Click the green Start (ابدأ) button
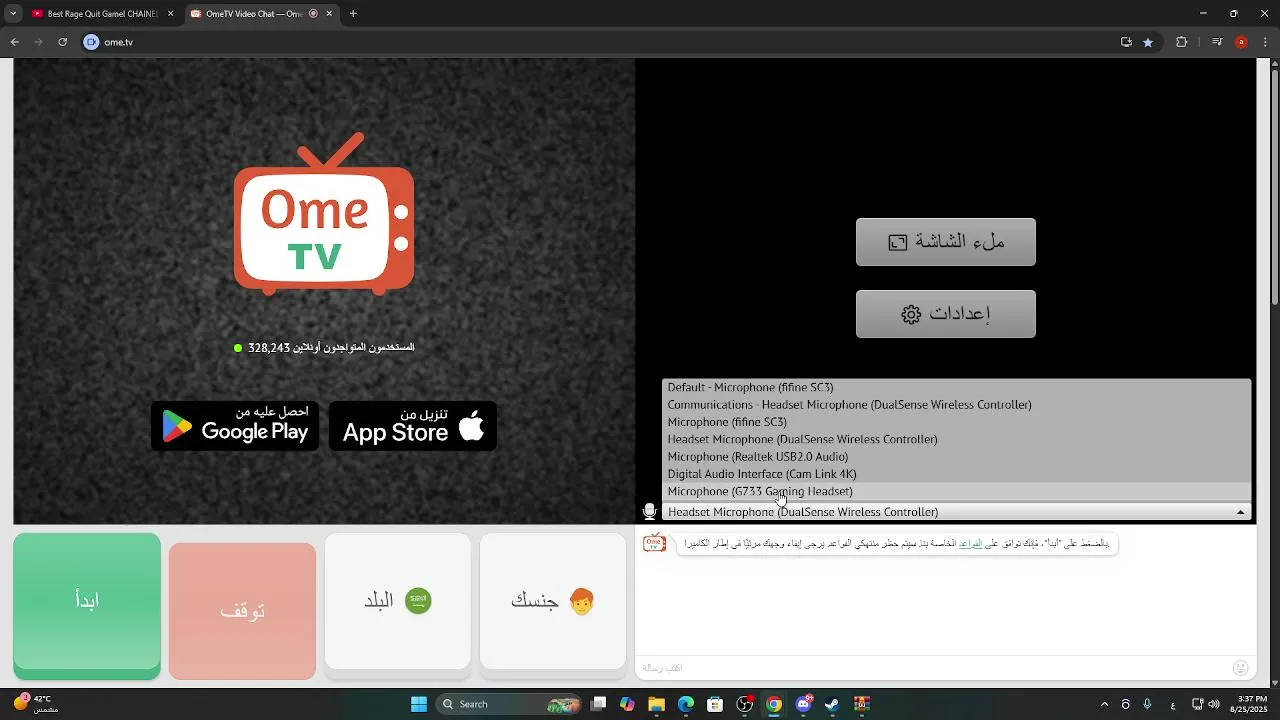 click(x=87, y=605)
